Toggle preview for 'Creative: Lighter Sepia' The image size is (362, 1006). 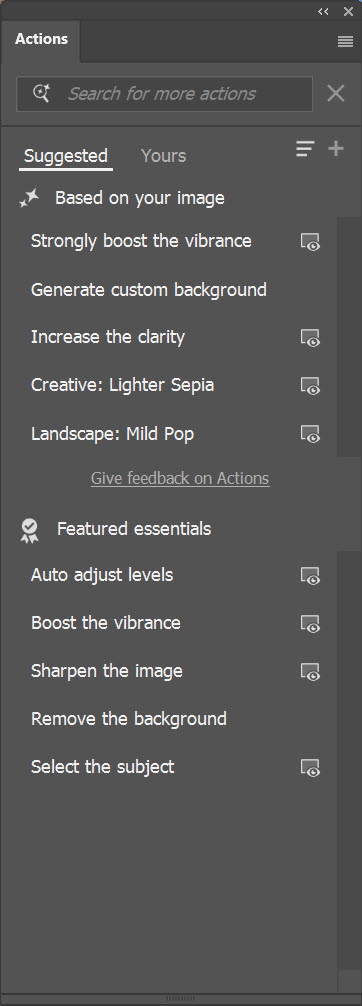pyautogui.click(x=310, y=386)
